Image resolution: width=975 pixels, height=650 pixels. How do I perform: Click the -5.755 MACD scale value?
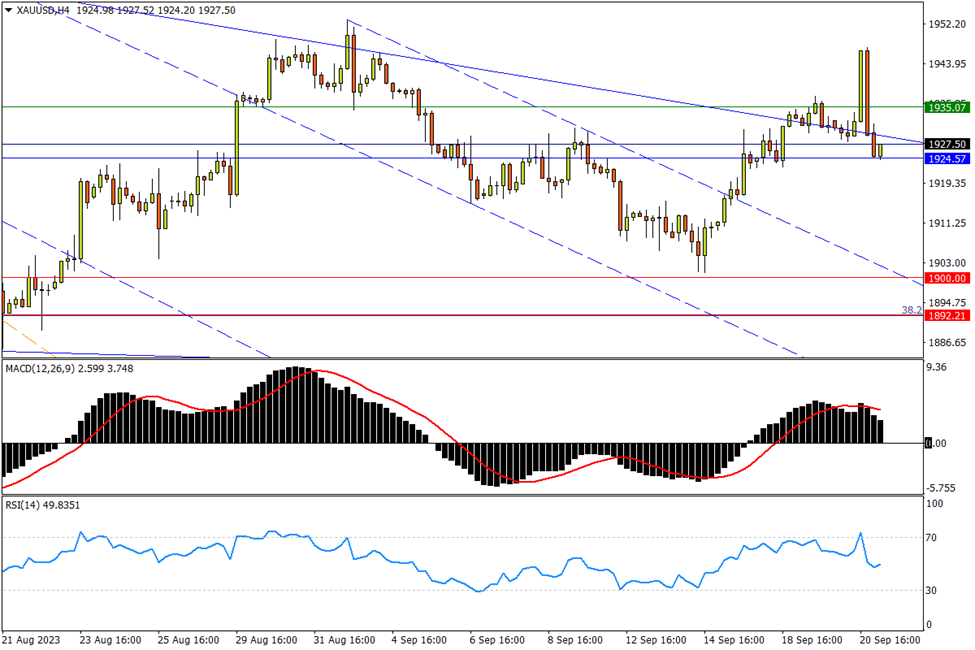tap(941, 487)
